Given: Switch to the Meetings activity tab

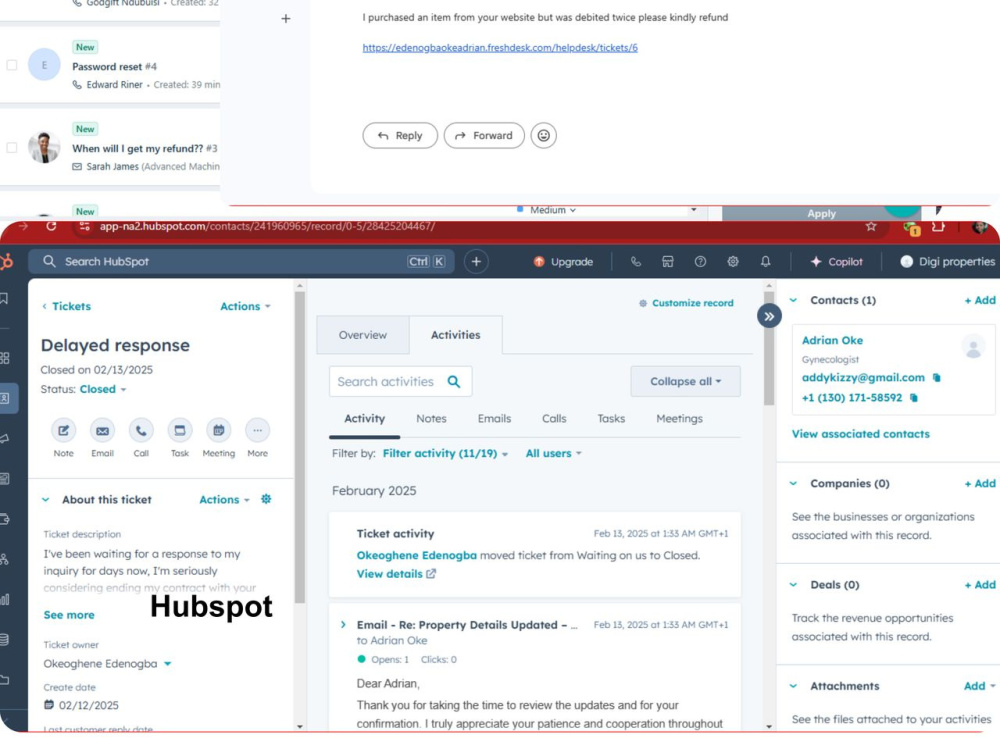Looking at the screenshot, I should tap(679, 419).
